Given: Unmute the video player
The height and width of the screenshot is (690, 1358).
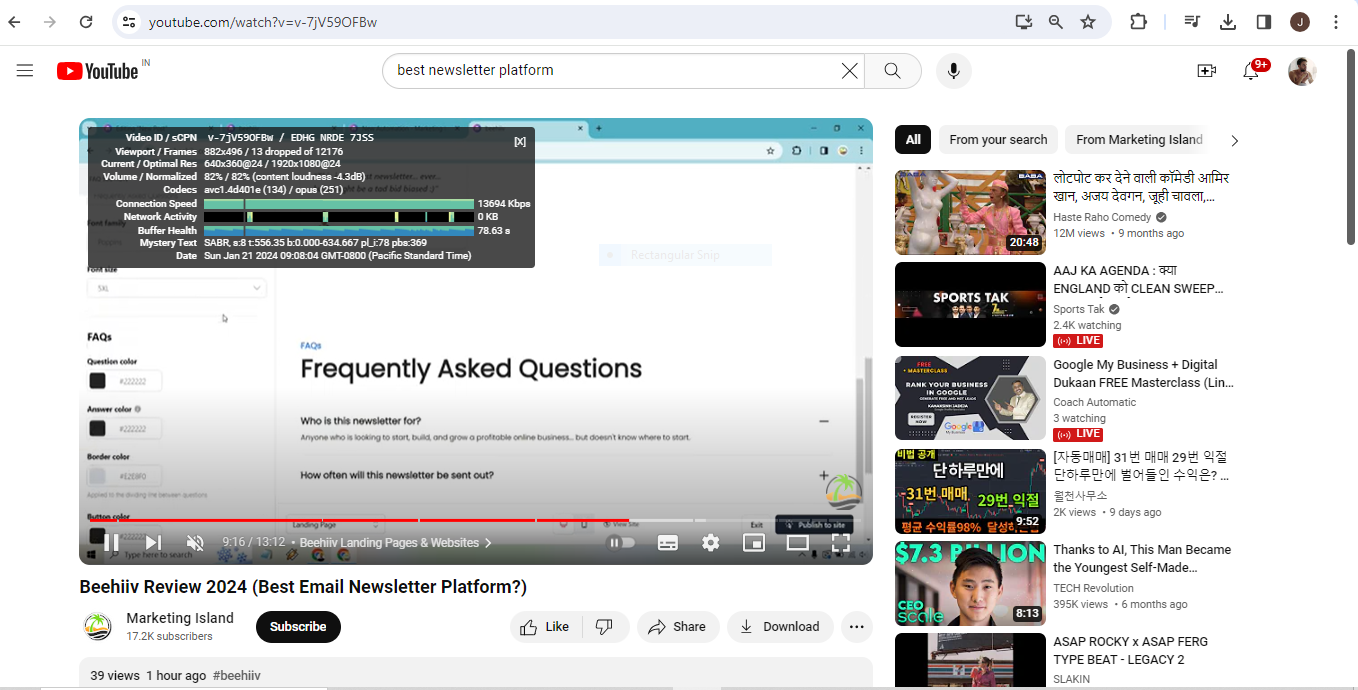Looking at the screenshot, I should [x=195, y=542].
